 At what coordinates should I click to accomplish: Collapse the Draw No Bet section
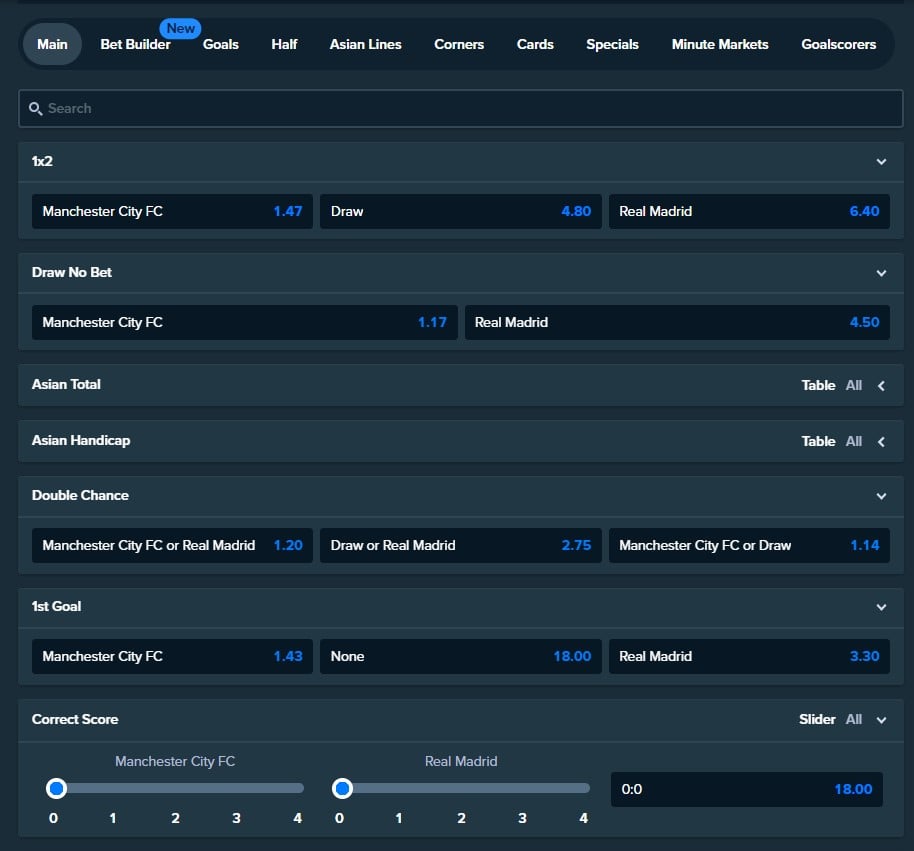pyautogui.click(x=881, y=273)
